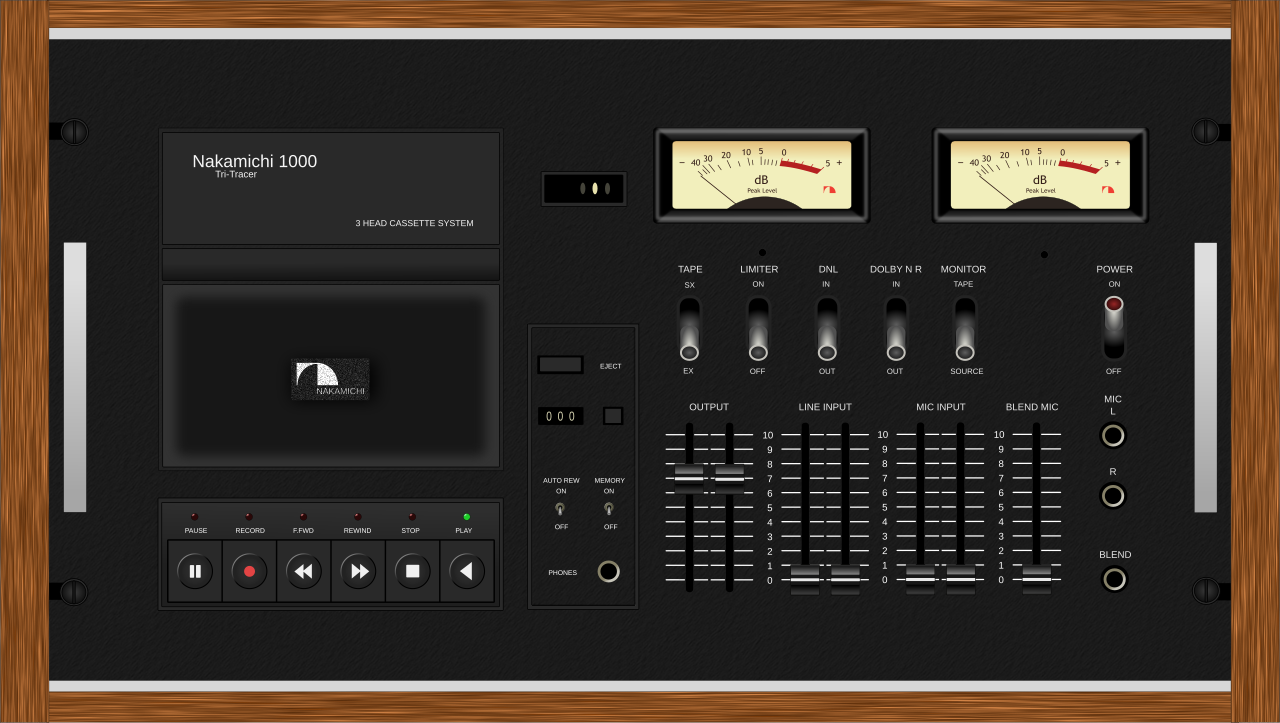Viewport: 1280px width, 723px height.
Task: Pause the tape with the pause button
Action: [195, 571]
